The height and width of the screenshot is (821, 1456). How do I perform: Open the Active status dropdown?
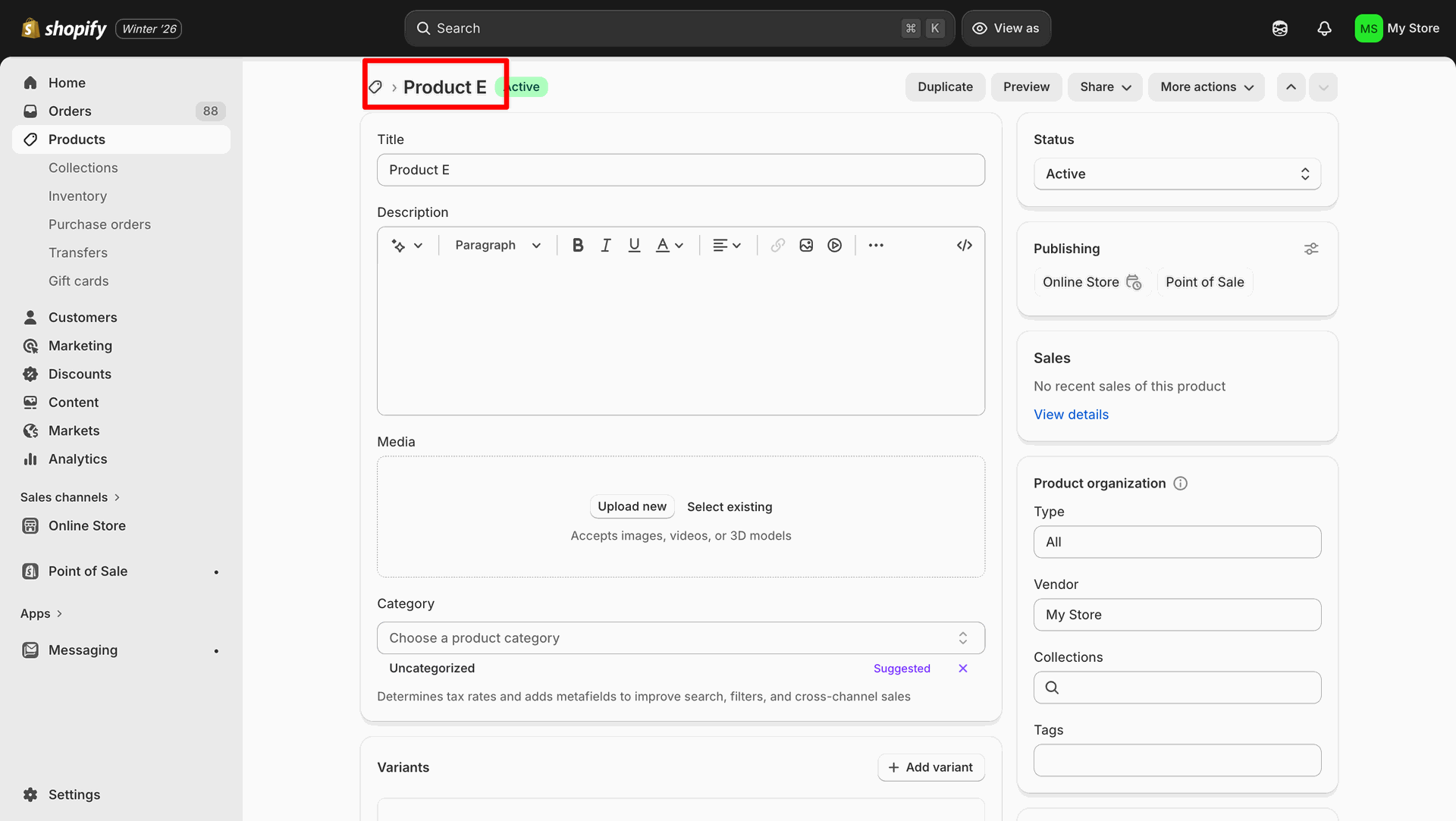[1176, 174]
